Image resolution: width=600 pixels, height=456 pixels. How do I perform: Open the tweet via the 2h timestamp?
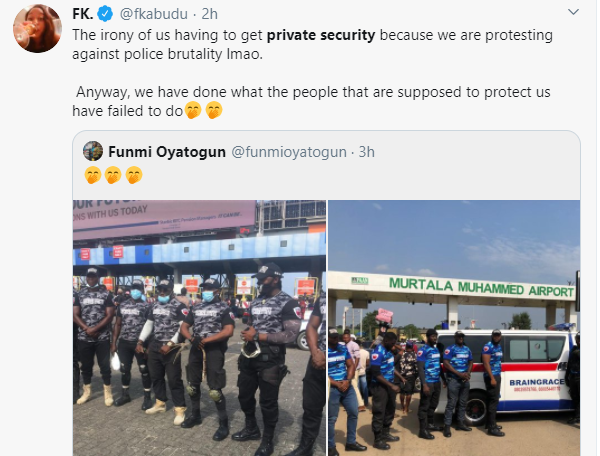click(x=208, y=15)
